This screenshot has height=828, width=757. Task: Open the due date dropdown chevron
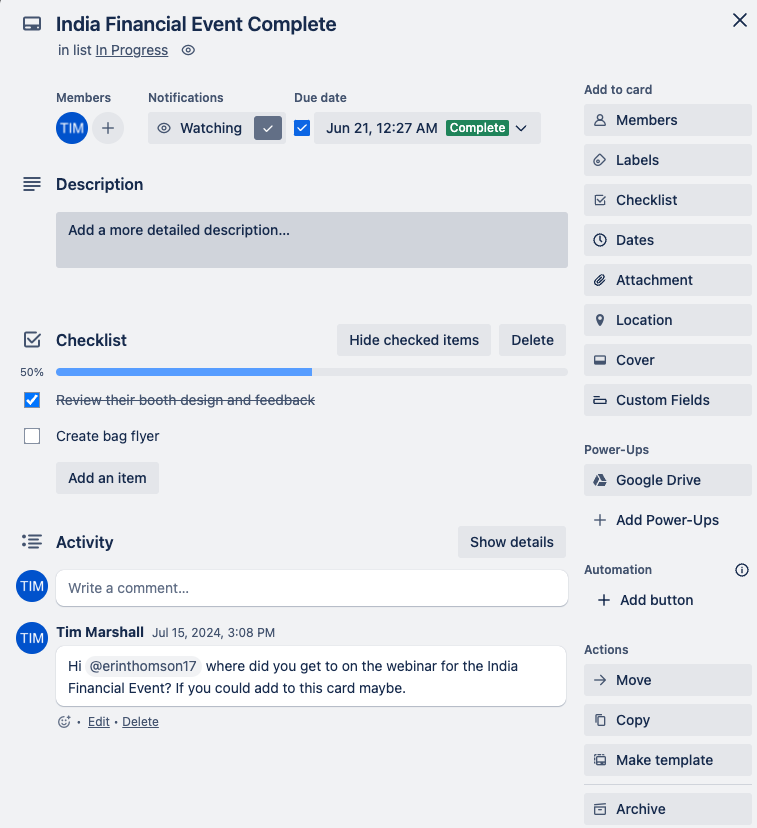click(x=521, y=128)
